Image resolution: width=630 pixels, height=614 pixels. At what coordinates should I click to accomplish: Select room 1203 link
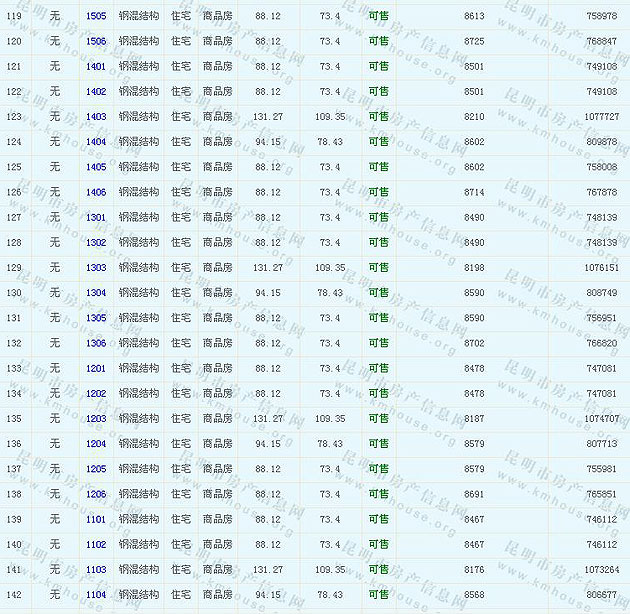(x=96, y=419)
